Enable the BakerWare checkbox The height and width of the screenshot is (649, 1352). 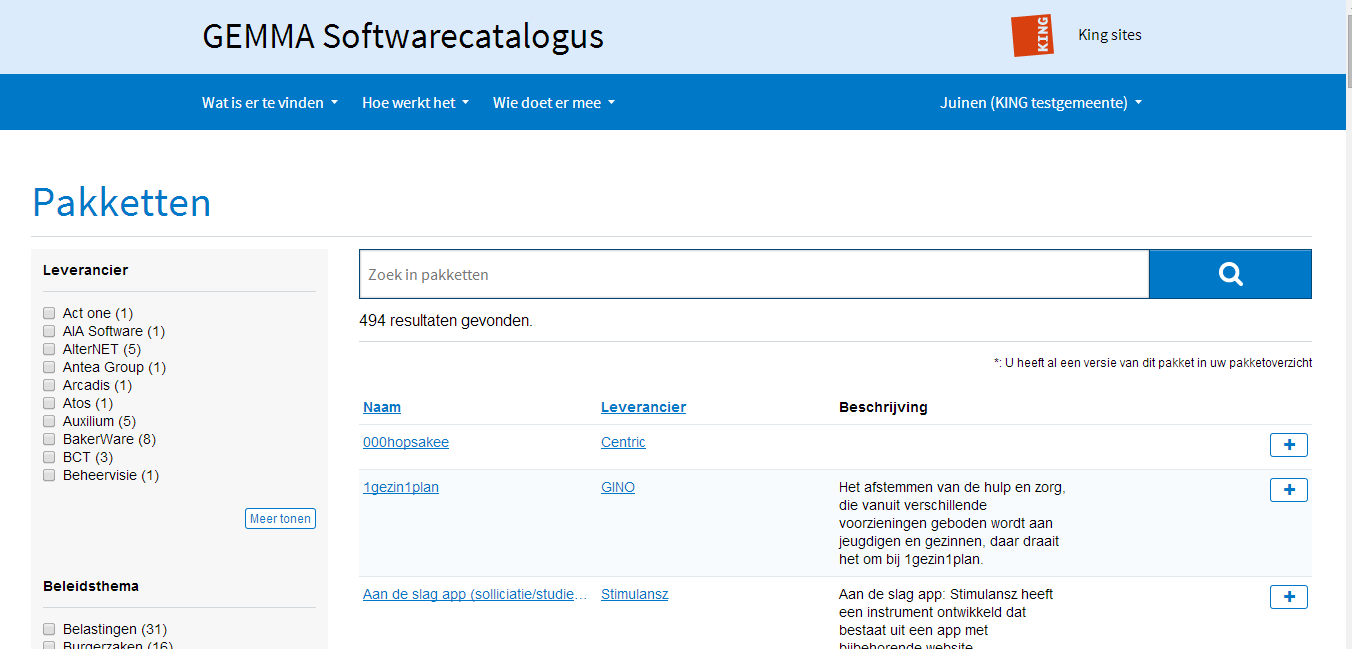tap(49, 439)
